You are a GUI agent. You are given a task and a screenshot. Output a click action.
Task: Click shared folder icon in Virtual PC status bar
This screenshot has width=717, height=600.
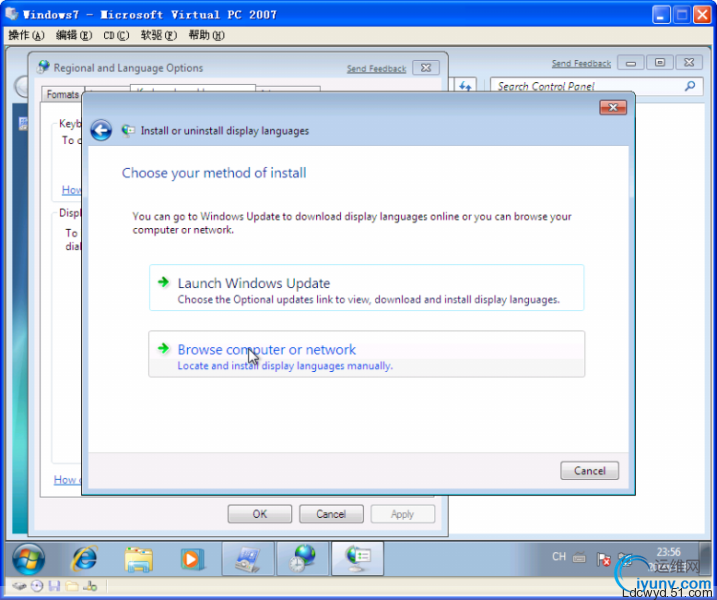[72, 586]
